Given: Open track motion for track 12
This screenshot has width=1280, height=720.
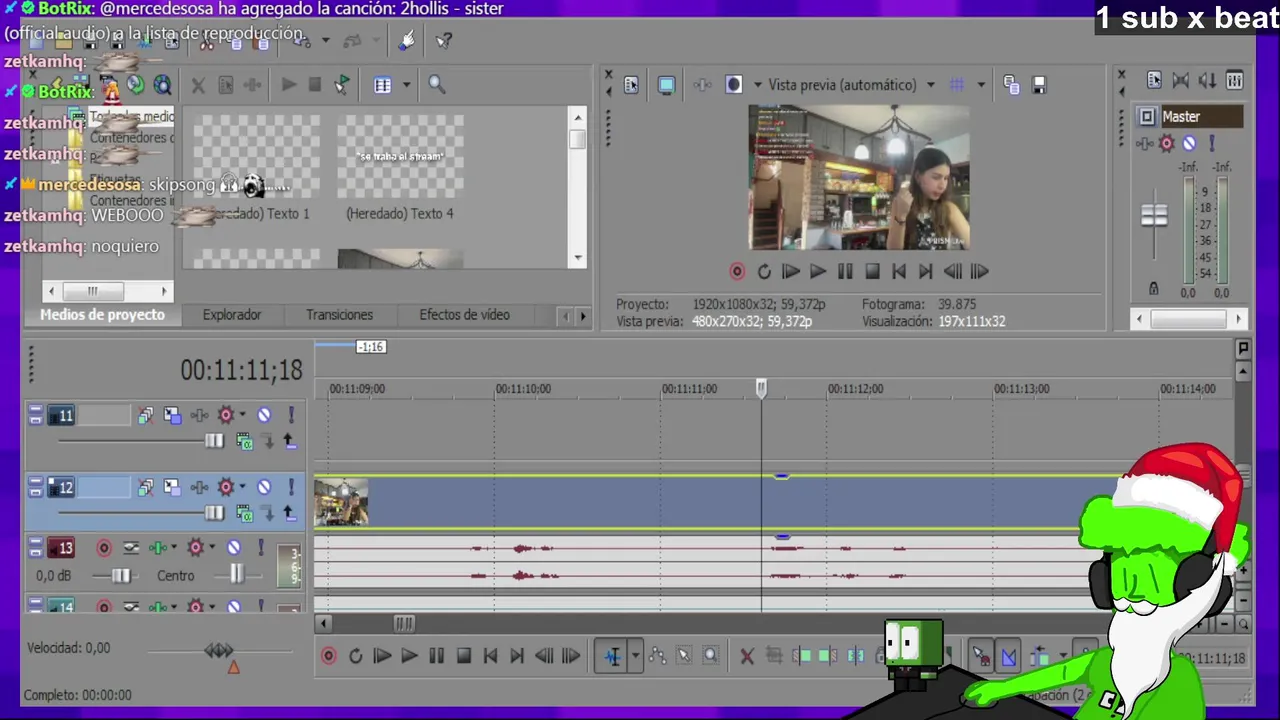Looking at the screenshot, I should coord(172,487).
